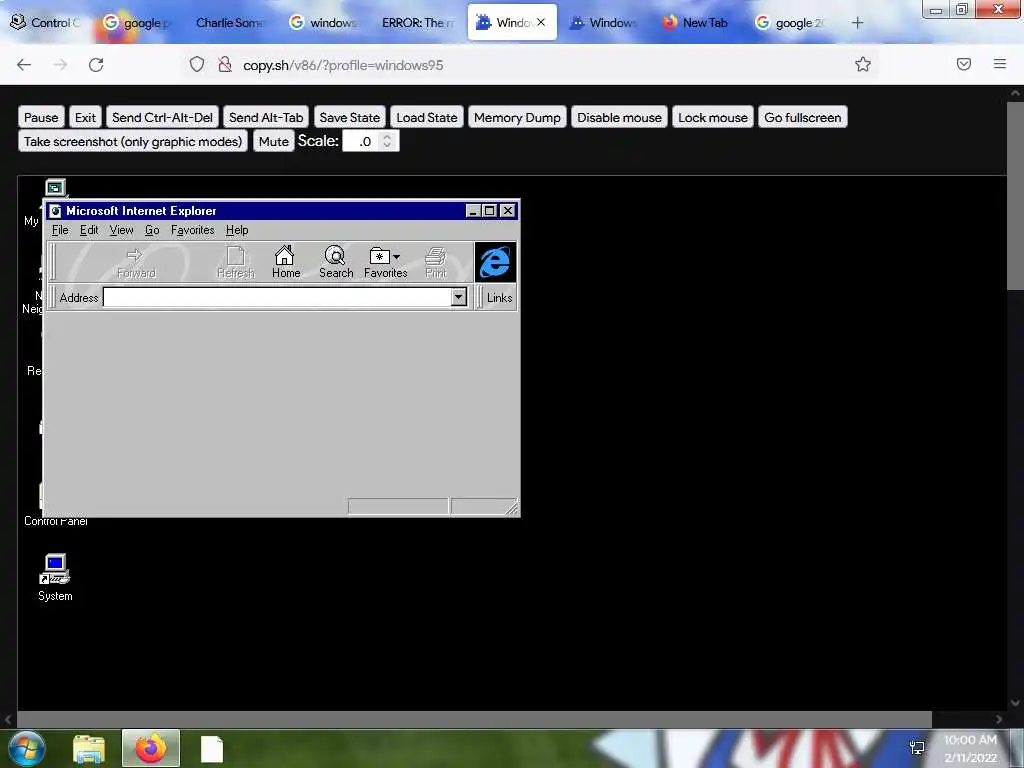Click the Internet Explorer 'e' logo

pos(495,262)
